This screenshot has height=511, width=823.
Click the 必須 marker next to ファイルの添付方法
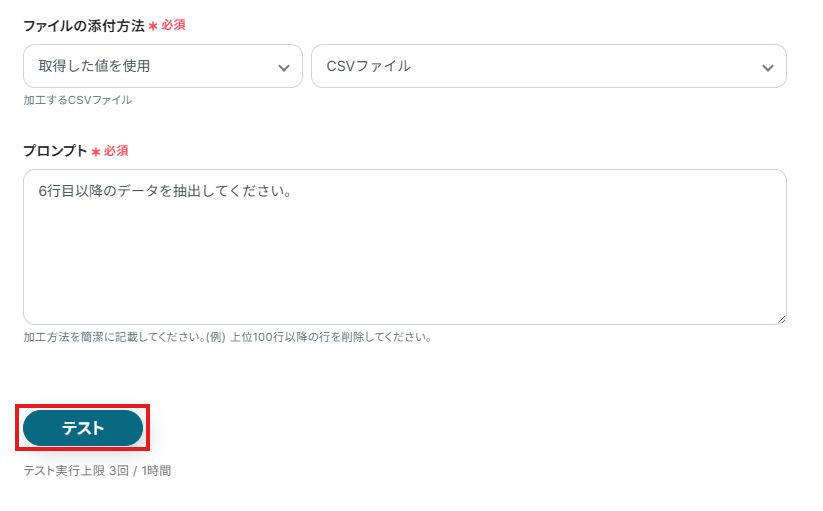click(x=173, y=25)
